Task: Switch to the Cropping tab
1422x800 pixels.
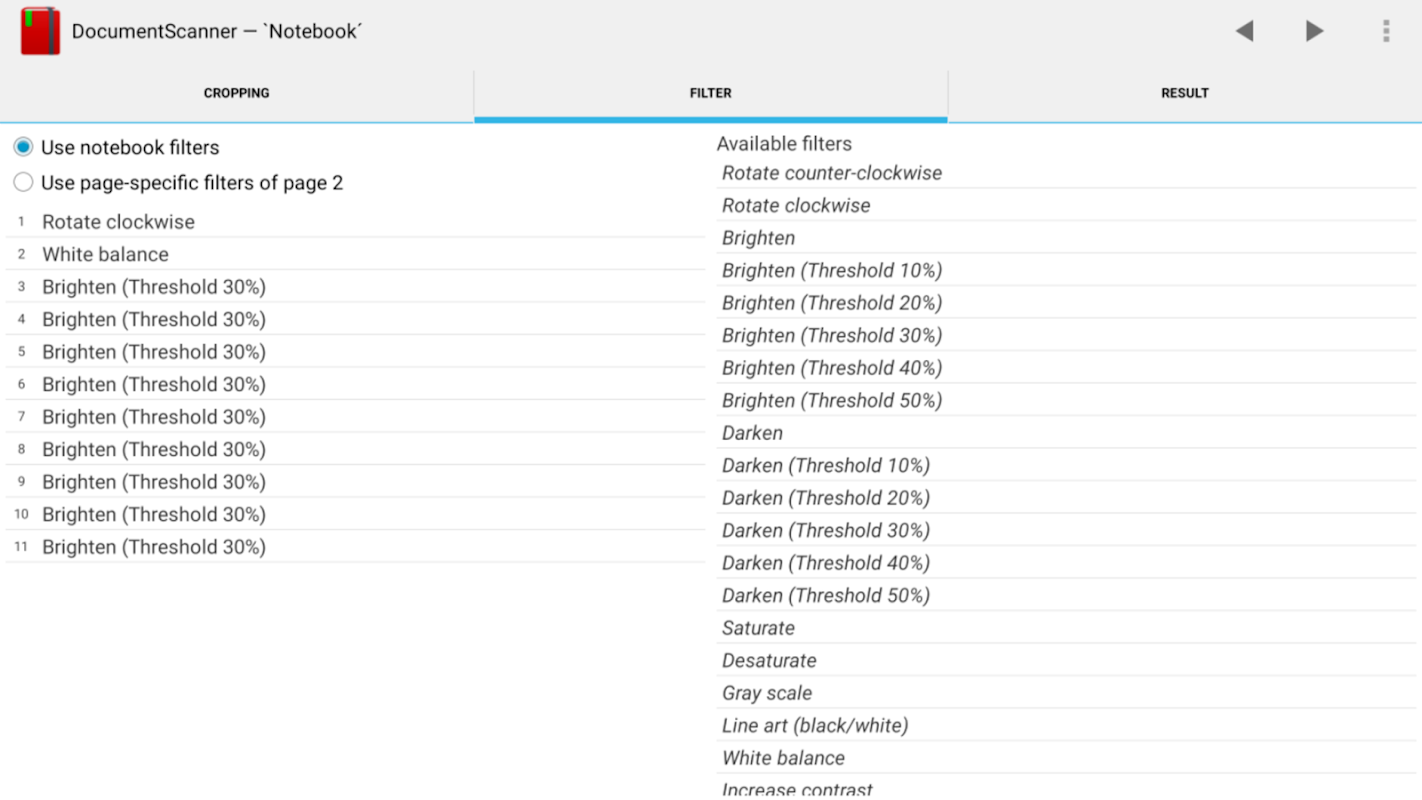Action: (x=237, y=93)
